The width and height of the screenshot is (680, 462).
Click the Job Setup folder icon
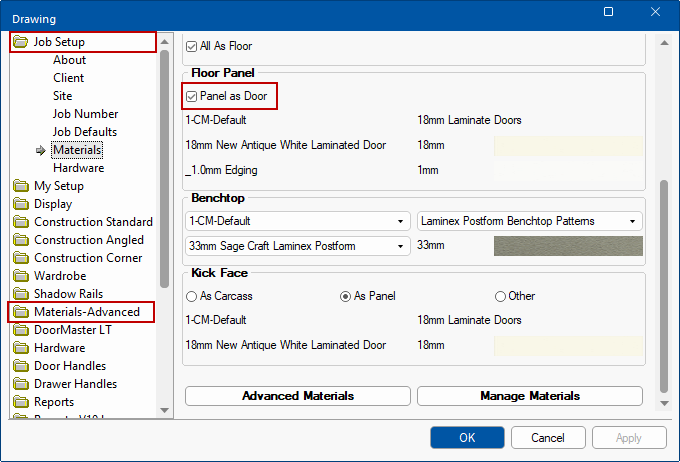22,42
